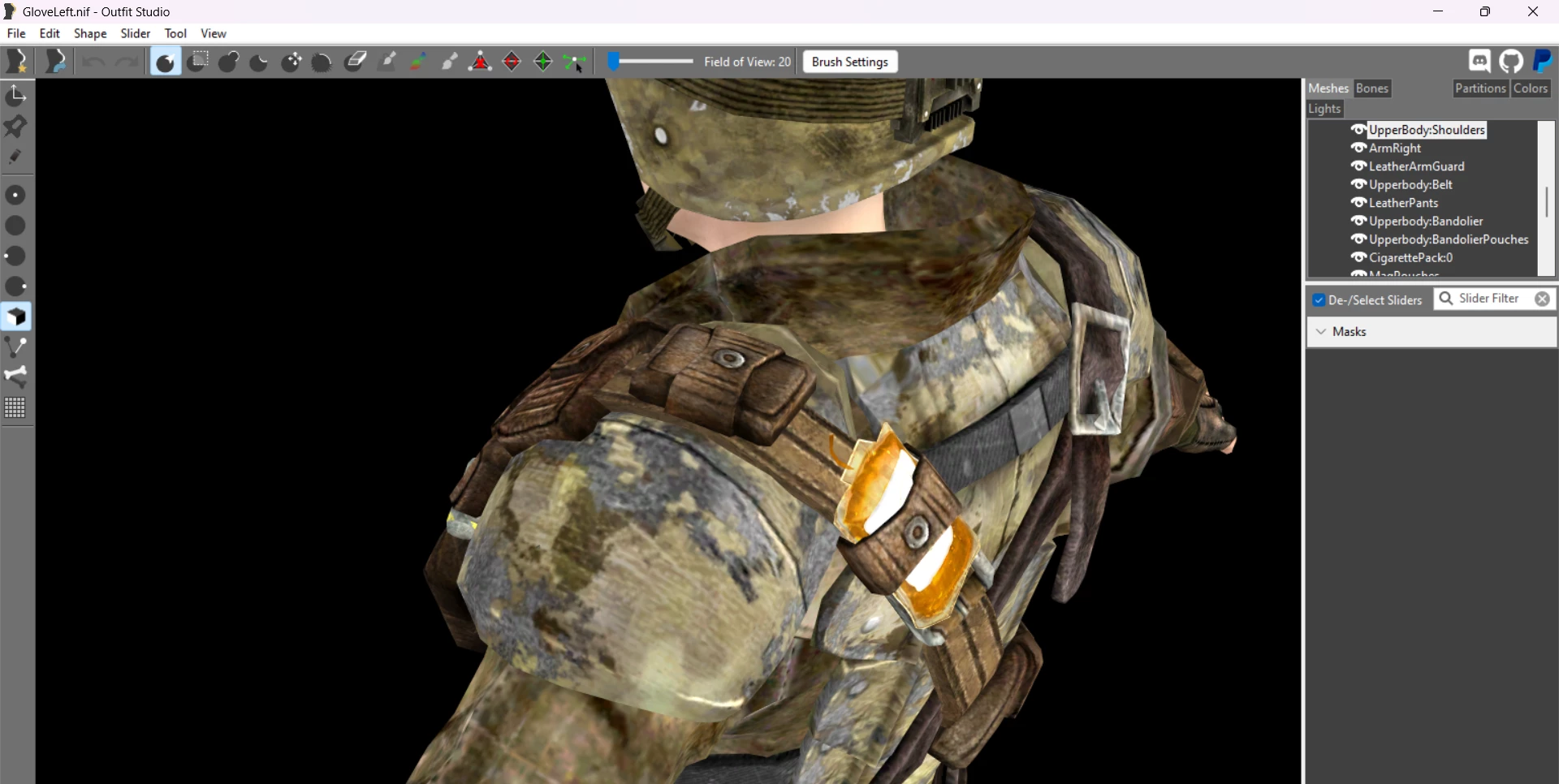Open the Slider menu
Image resolution: width=1559 pixels, height=784 pixels.
pyautogui.click(x=136, y=33)
